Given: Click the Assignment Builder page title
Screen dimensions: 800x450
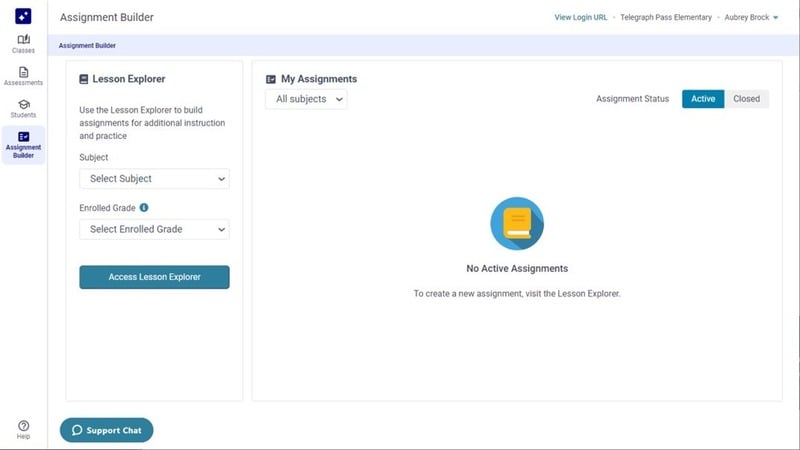Looking at the screenshot, I should coord(107,17).
